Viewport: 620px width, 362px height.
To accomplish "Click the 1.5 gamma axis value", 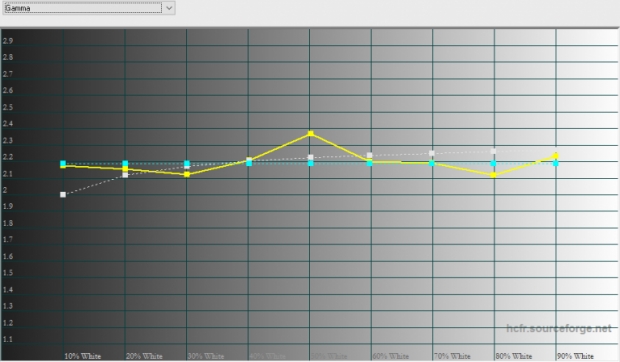I will [x=8, y=273].
